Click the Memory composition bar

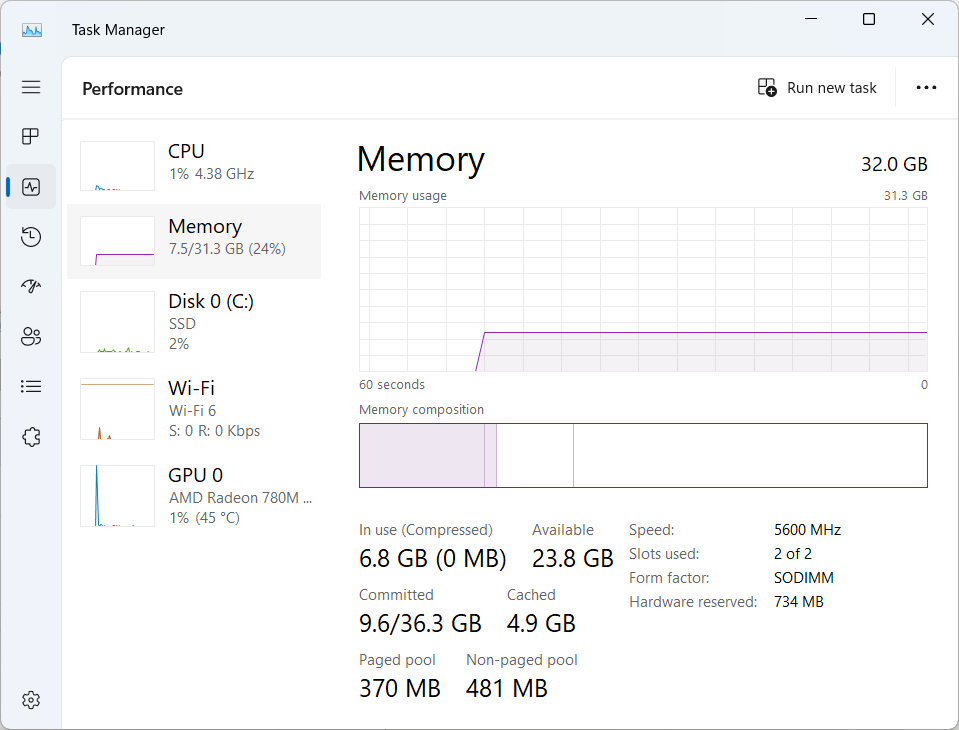643,455
